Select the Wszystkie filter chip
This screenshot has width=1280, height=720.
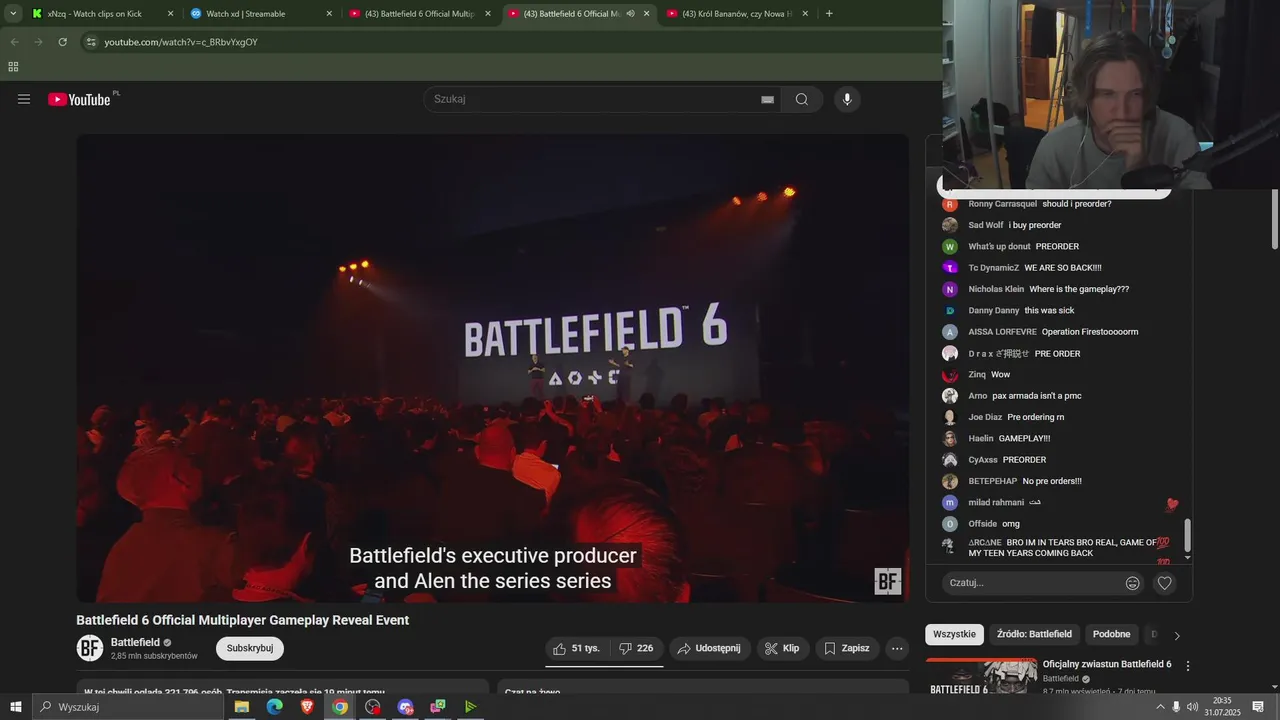[954, 634]
